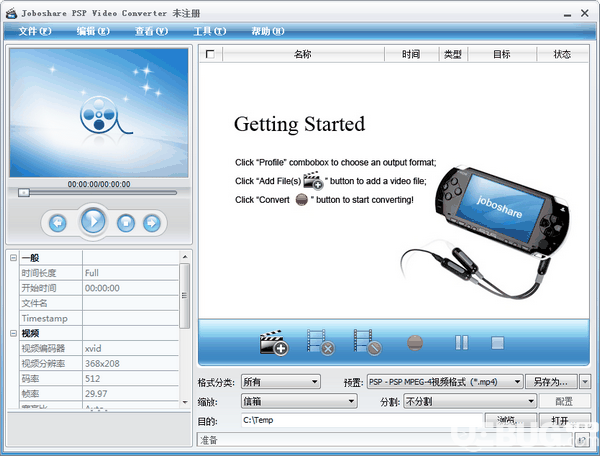This screenshot has width=600, height=456.
Task: Click the application icon in title bar
Action: click(x=11, y=13)
